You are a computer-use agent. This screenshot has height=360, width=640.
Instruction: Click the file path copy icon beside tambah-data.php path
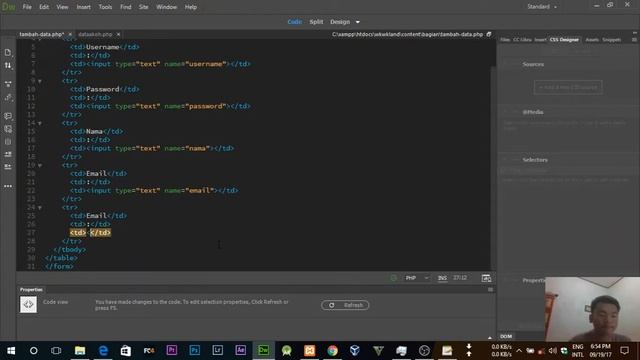pyautogui.click(x=489, y=34)
